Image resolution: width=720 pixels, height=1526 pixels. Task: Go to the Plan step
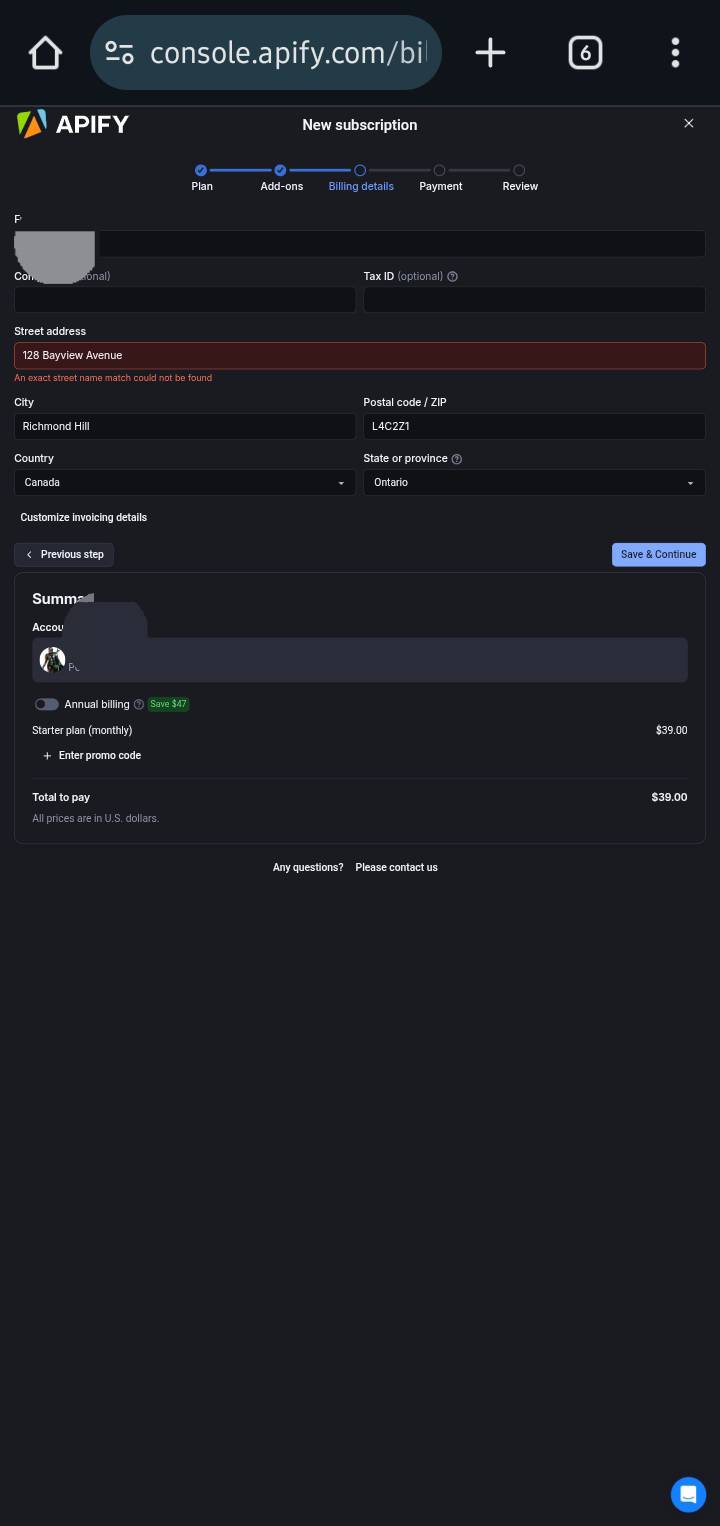click(x=201, y=178)
